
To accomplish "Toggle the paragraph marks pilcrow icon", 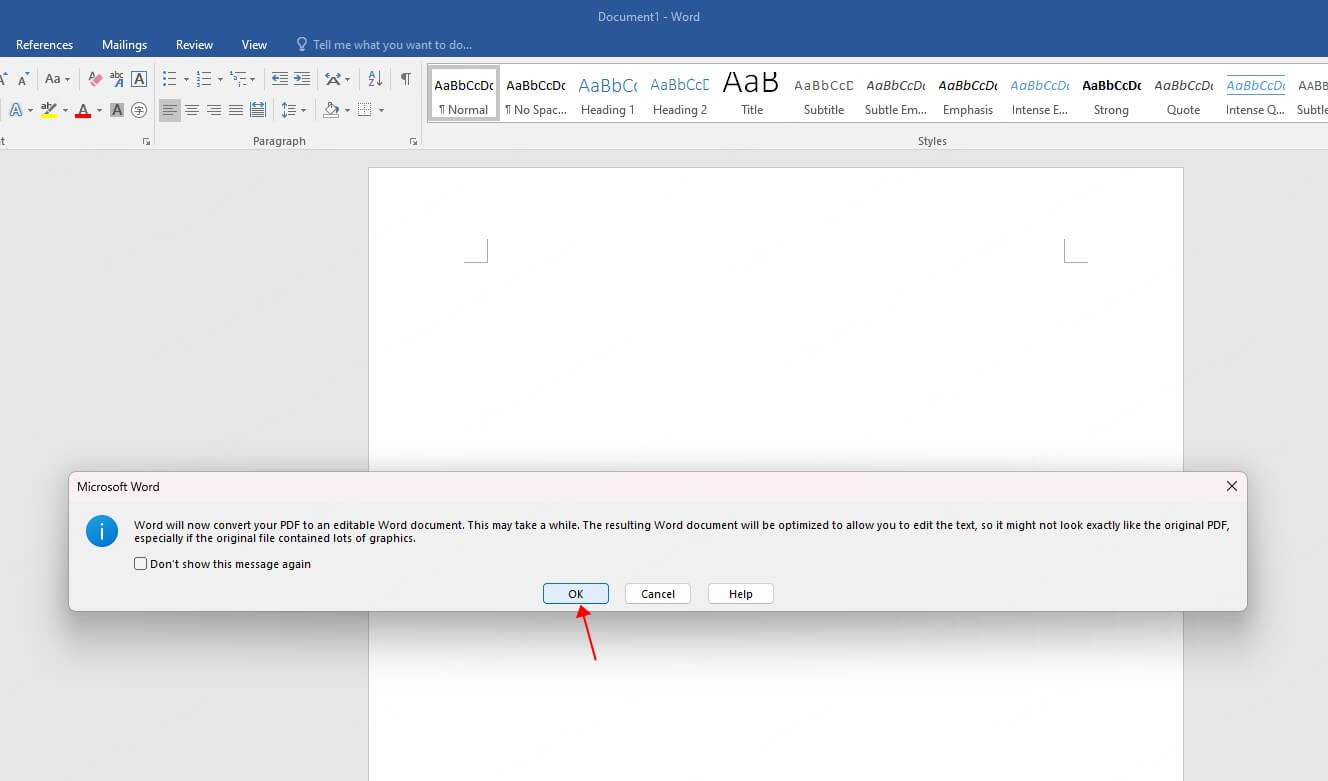I will [405, 78].
